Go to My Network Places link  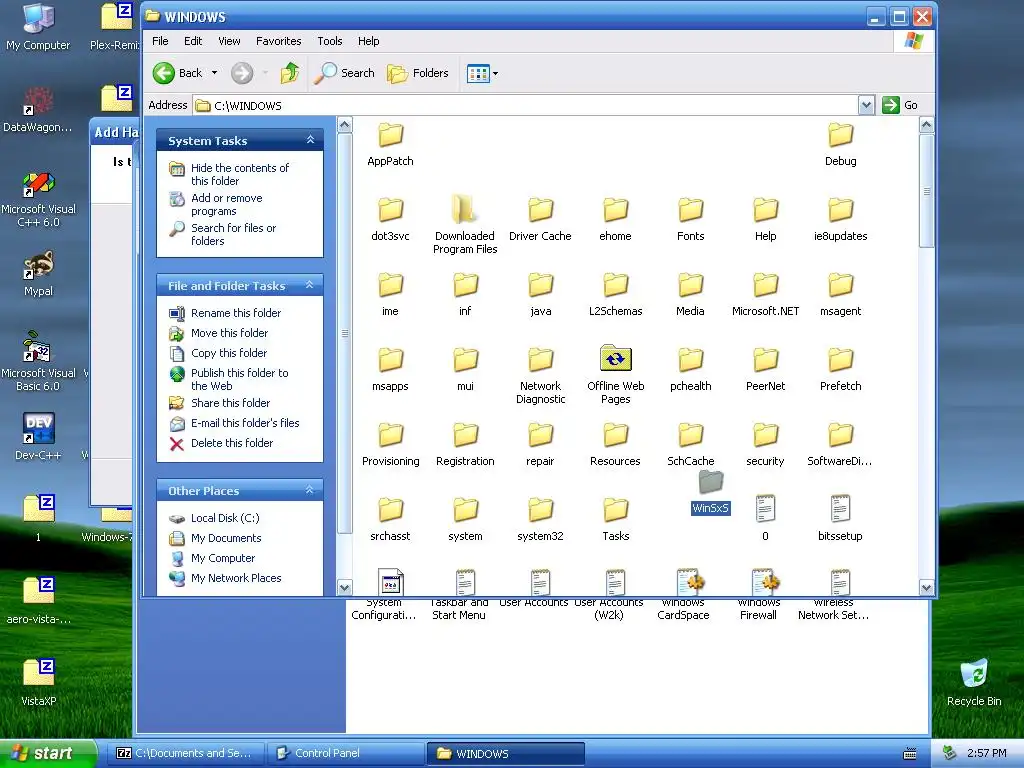click(x=236, y=578)
